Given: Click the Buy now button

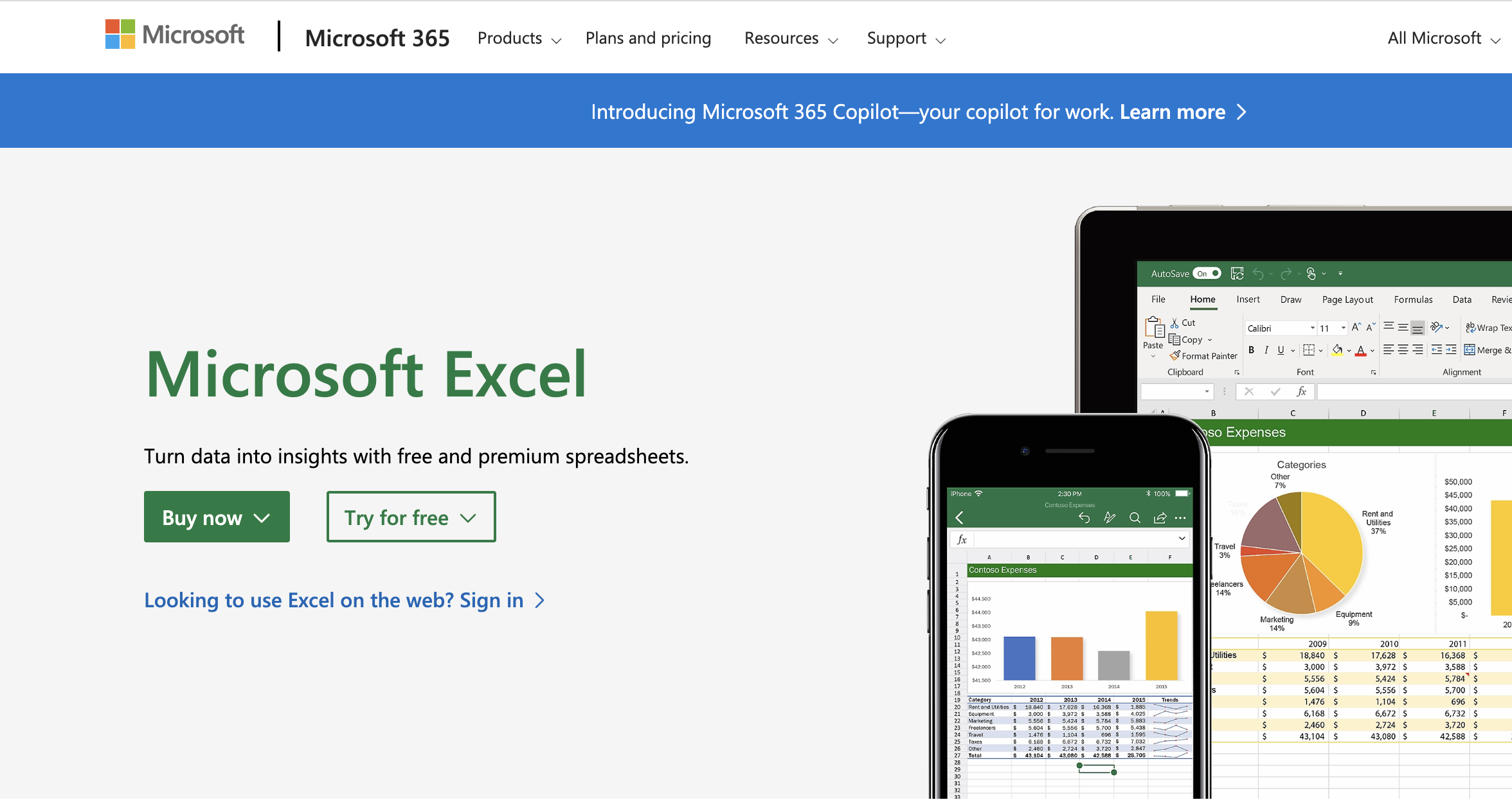Looking at the screenshot, I should tap(217, 517).
